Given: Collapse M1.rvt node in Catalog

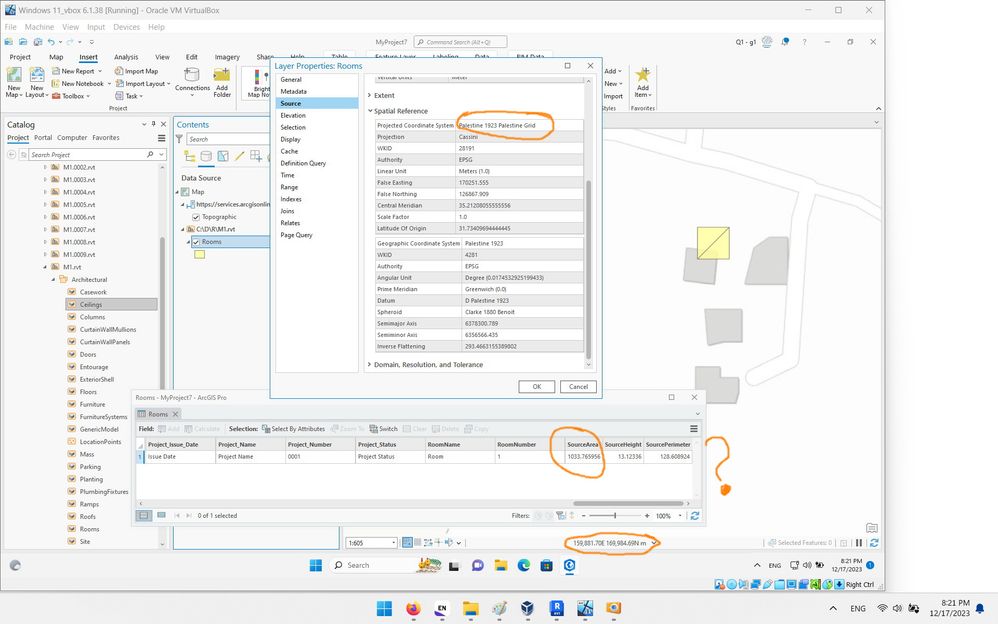Looking at the screenshot, I should tap(45, 267).
